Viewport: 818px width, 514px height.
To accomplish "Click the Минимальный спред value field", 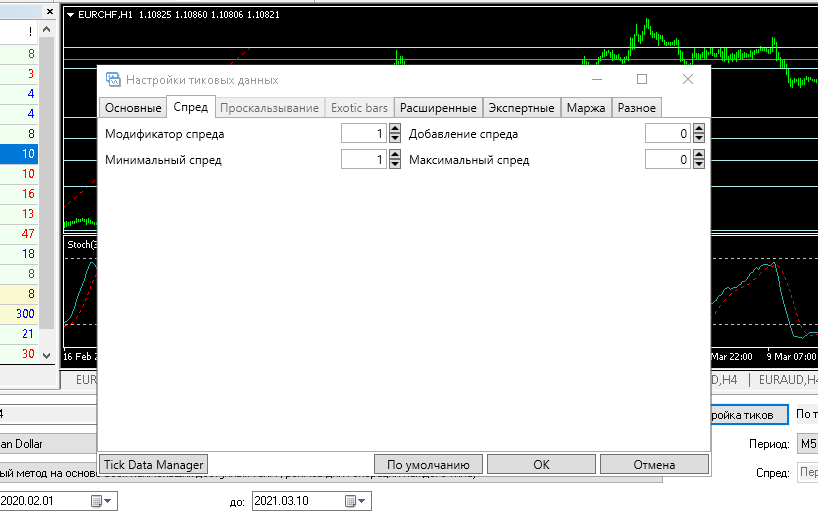I will tap(364, 160).
